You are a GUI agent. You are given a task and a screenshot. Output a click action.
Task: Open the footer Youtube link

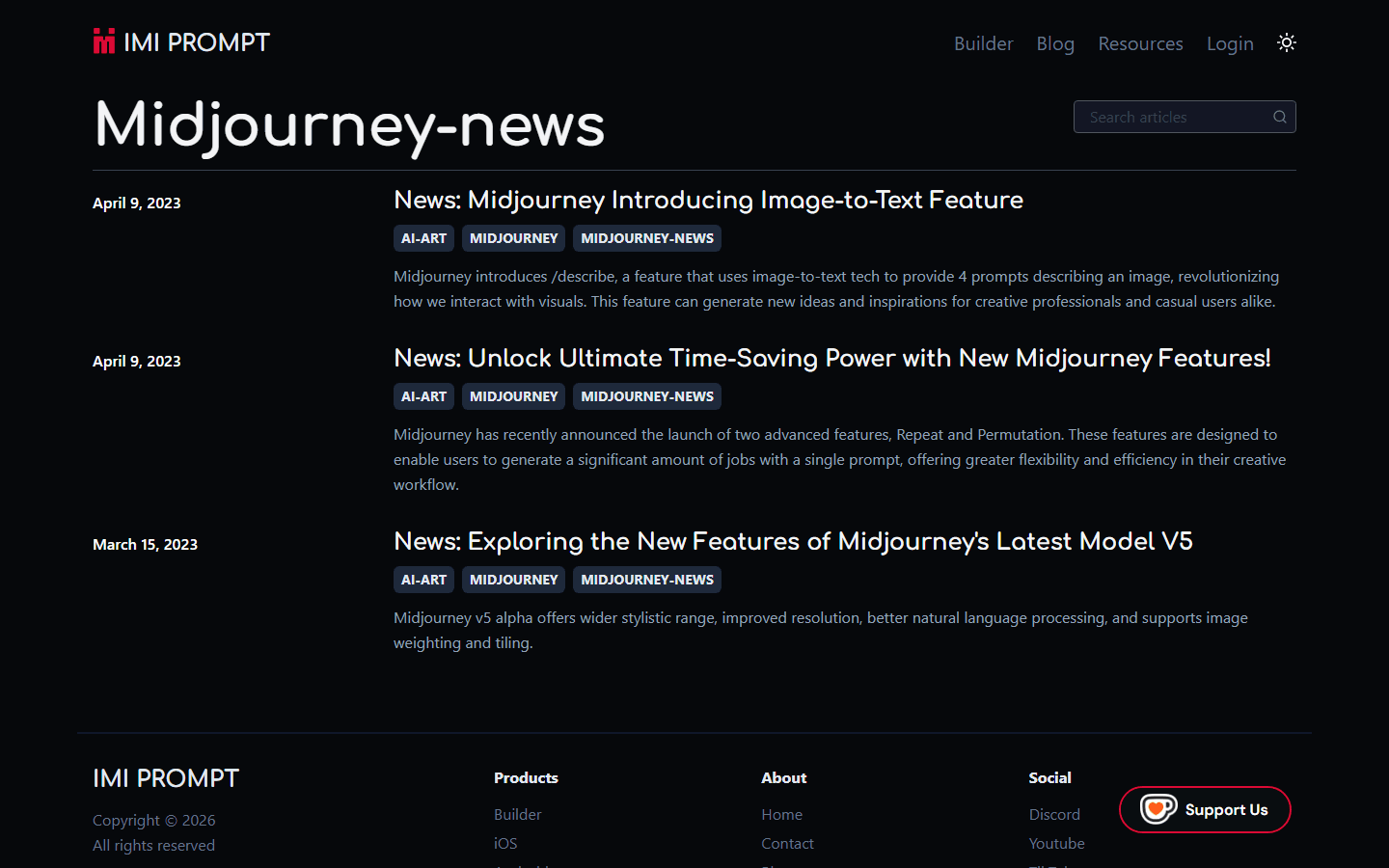pyautogui.click(x=1056, y=843)
